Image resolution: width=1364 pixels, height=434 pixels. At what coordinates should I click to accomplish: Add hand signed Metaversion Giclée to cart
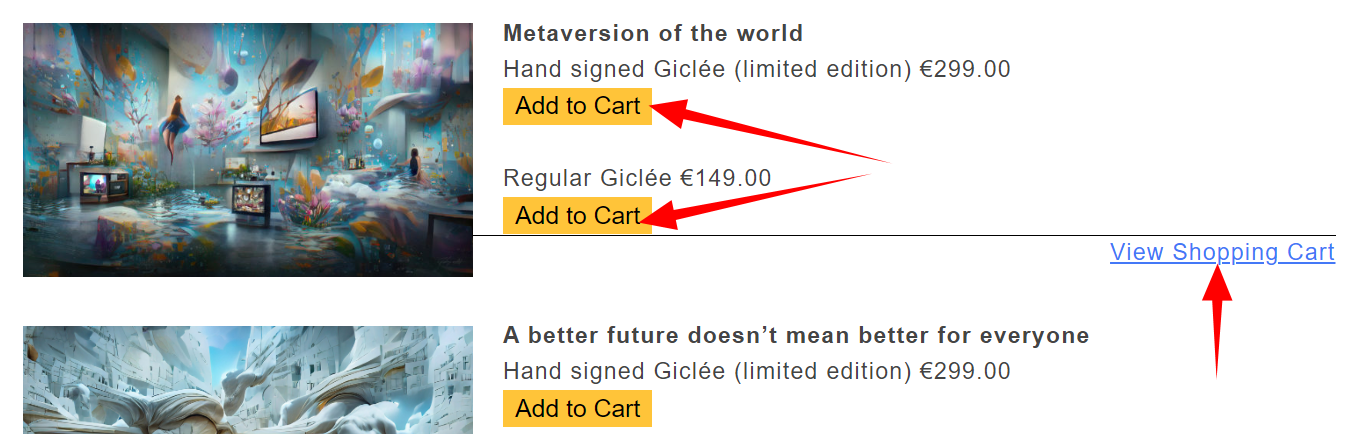point(577,106)
